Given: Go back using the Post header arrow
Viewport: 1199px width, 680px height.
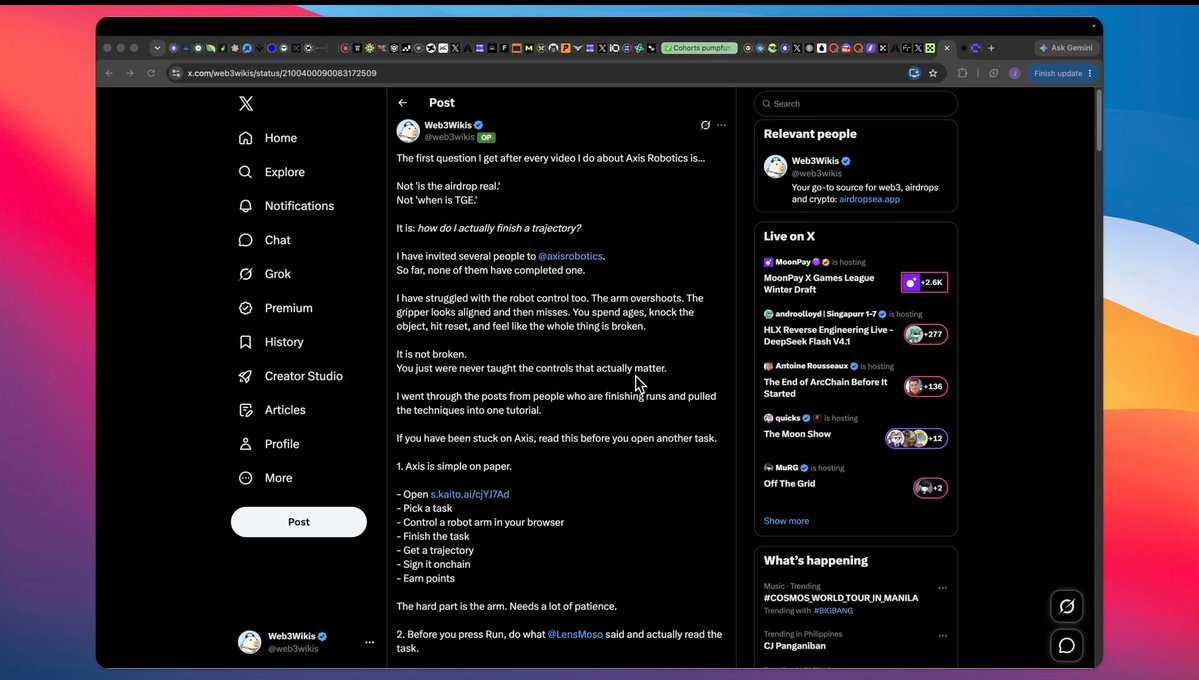Looking at the screenshot, I should coord(403,102).
